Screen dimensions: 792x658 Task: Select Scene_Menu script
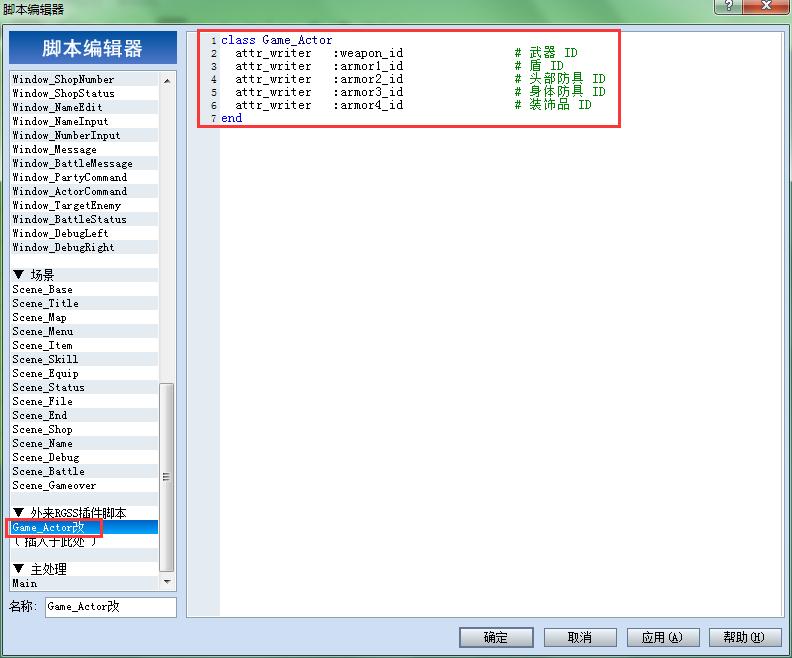point(84,331)
